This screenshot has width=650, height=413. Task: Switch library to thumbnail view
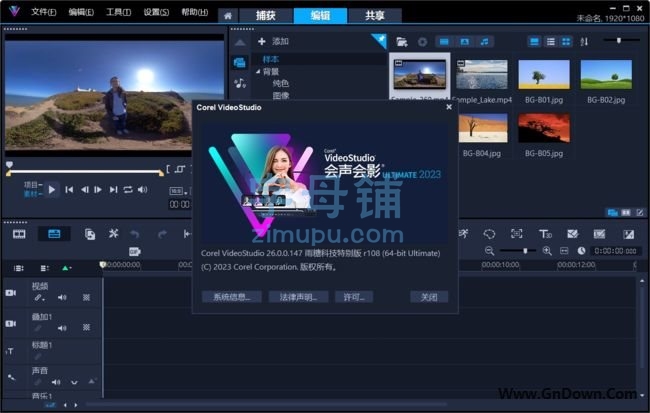(566, 41)
